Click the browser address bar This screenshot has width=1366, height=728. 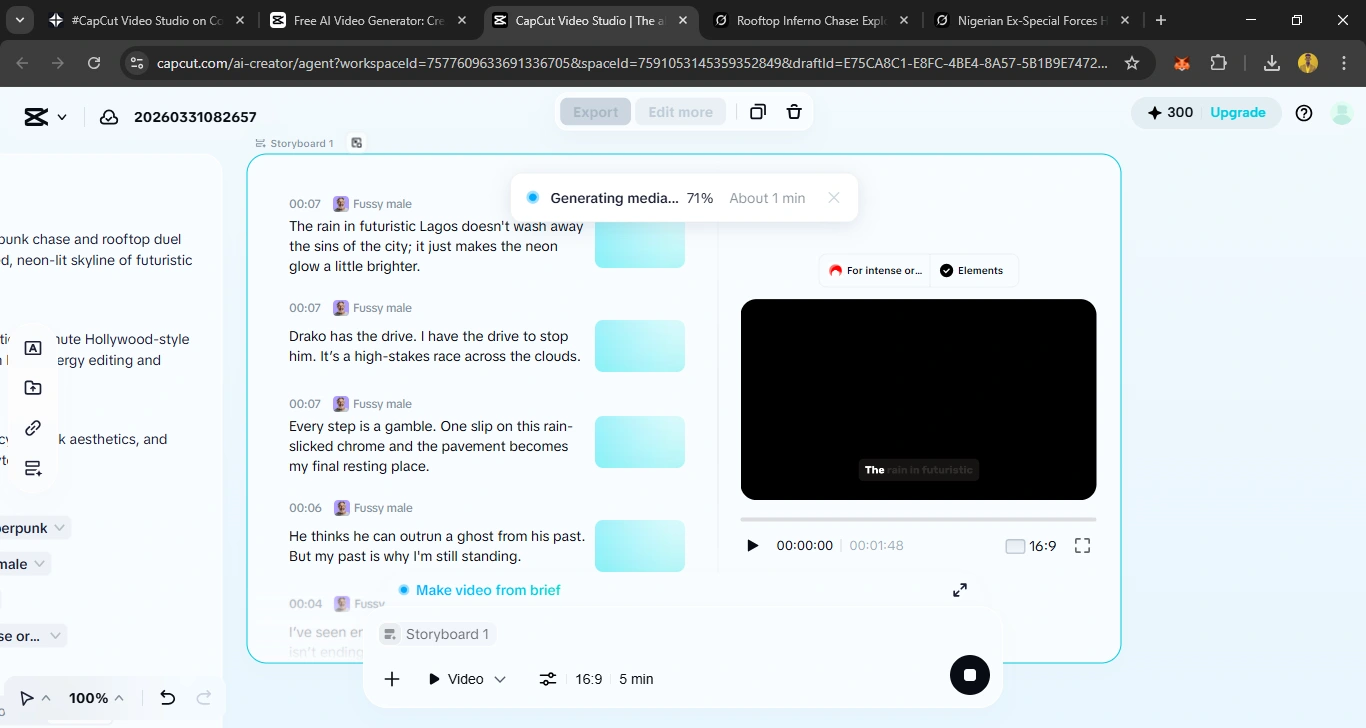(x=632, y=63)
